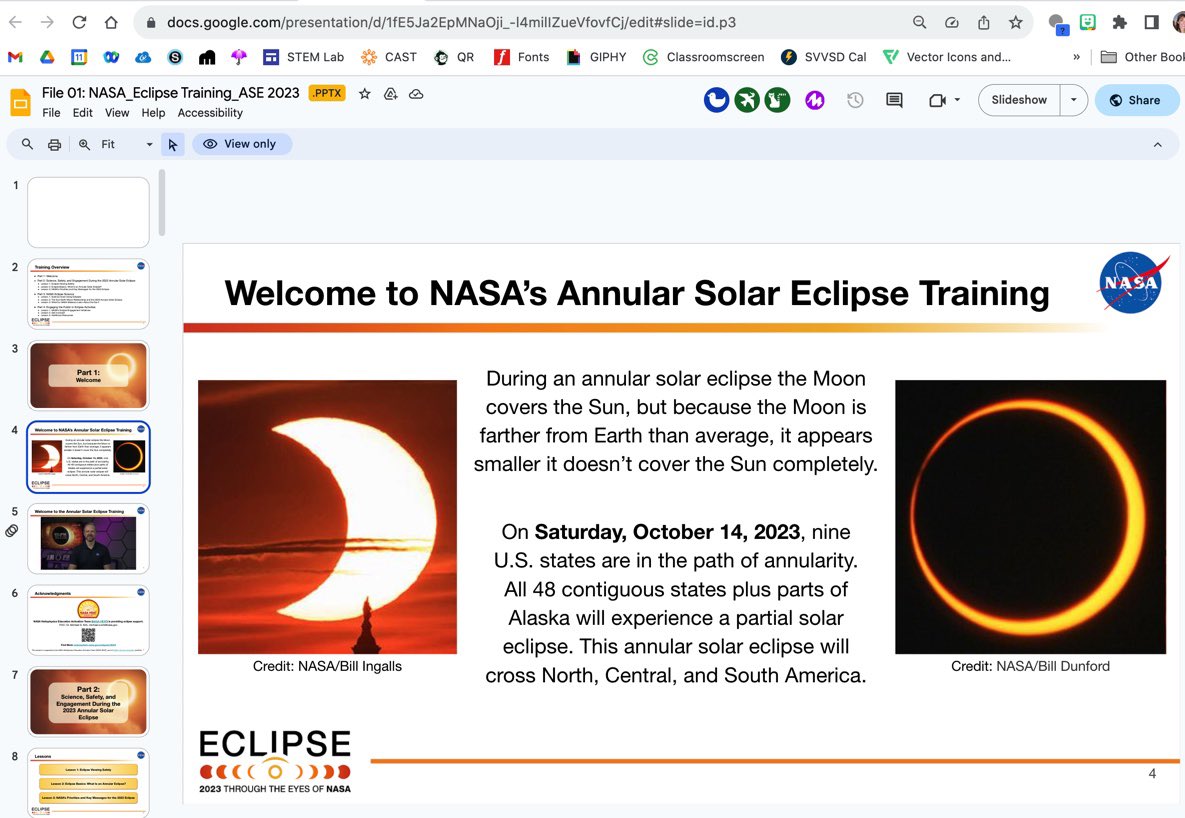
Task: Open the Google Drive bookmark
Action: pos(47,57)
